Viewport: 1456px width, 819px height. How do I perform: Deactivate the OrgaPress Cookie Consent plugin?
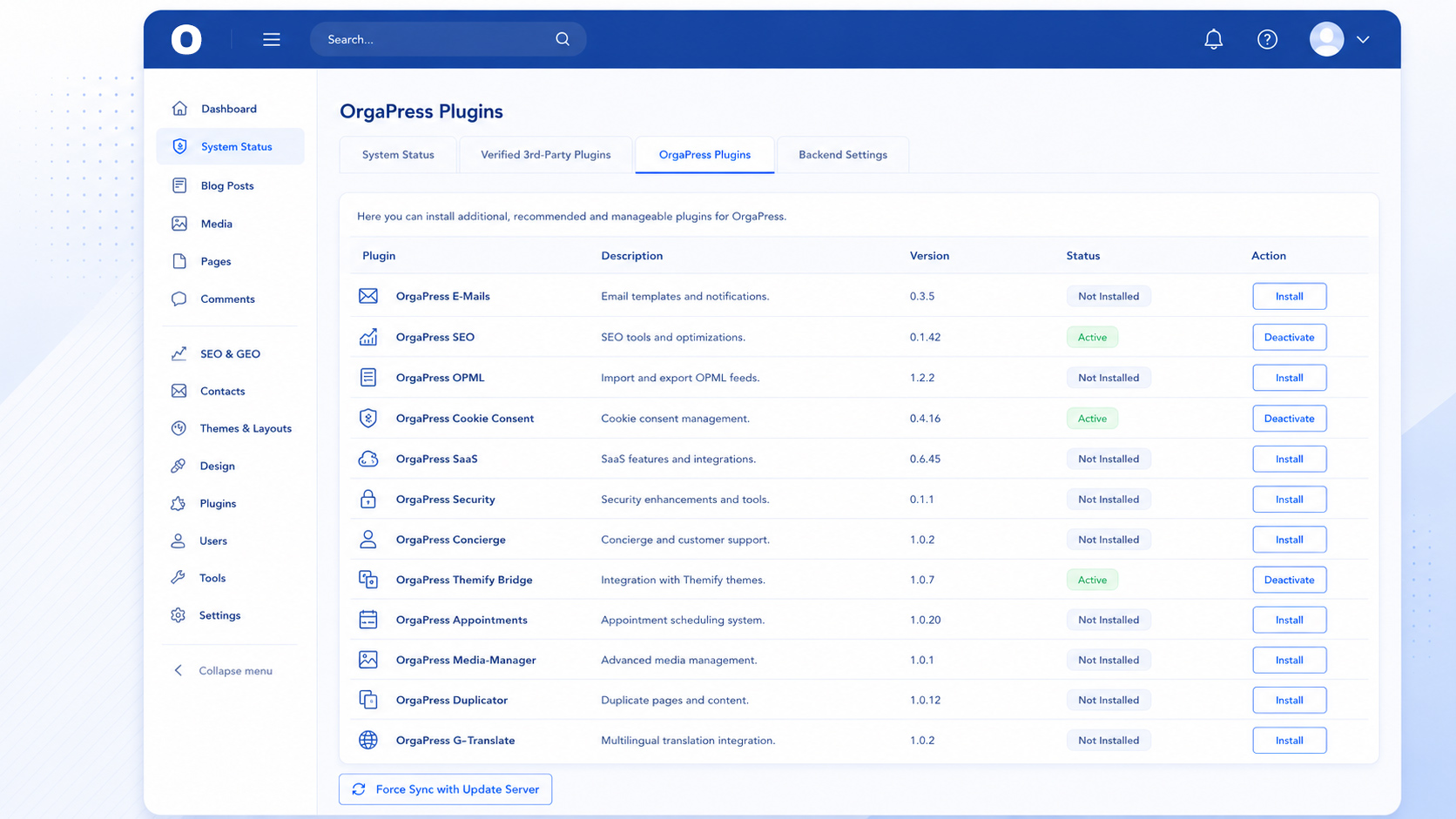coord(1289,418)
